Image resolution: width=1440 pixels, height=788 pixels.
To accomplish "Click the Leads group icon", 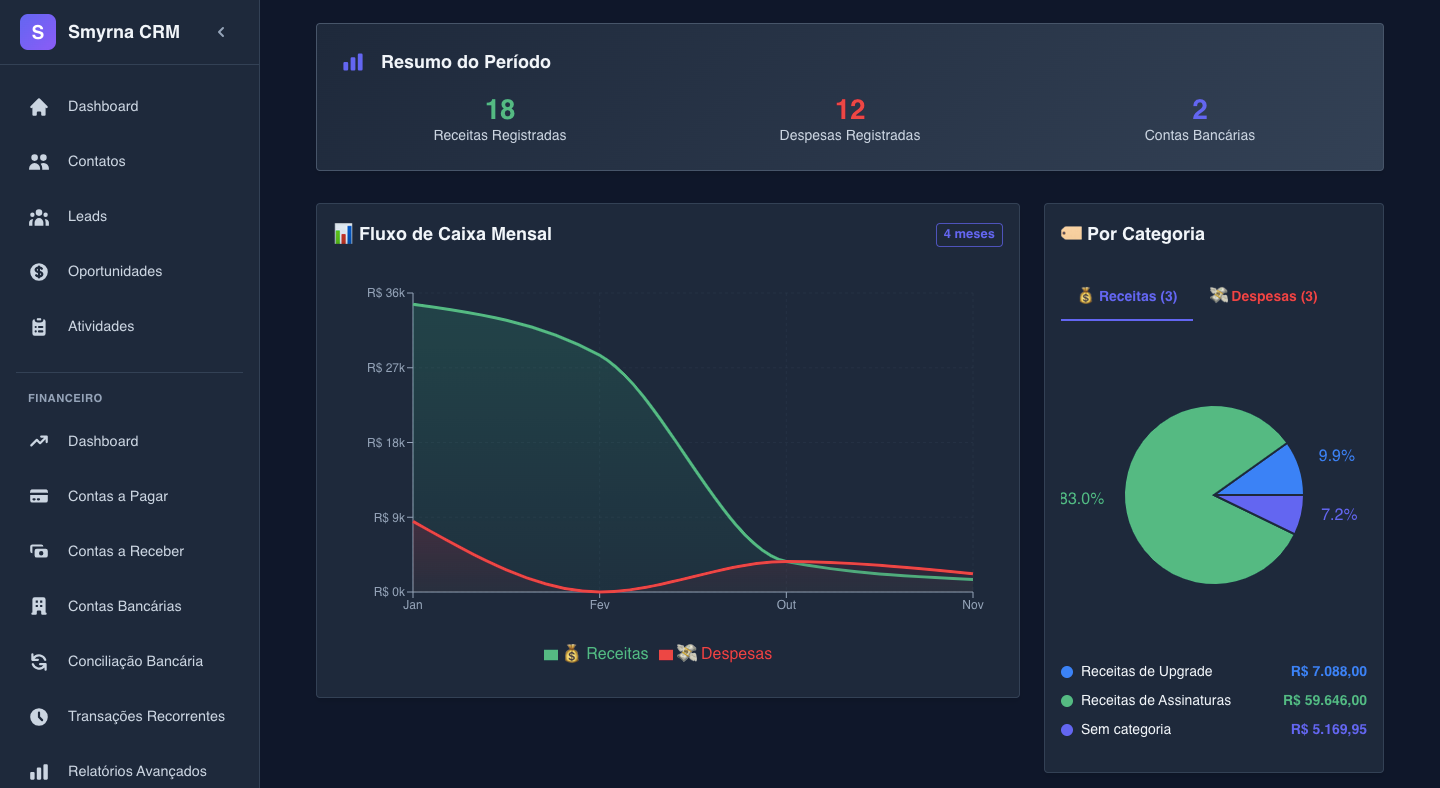I will click(39, 217).
